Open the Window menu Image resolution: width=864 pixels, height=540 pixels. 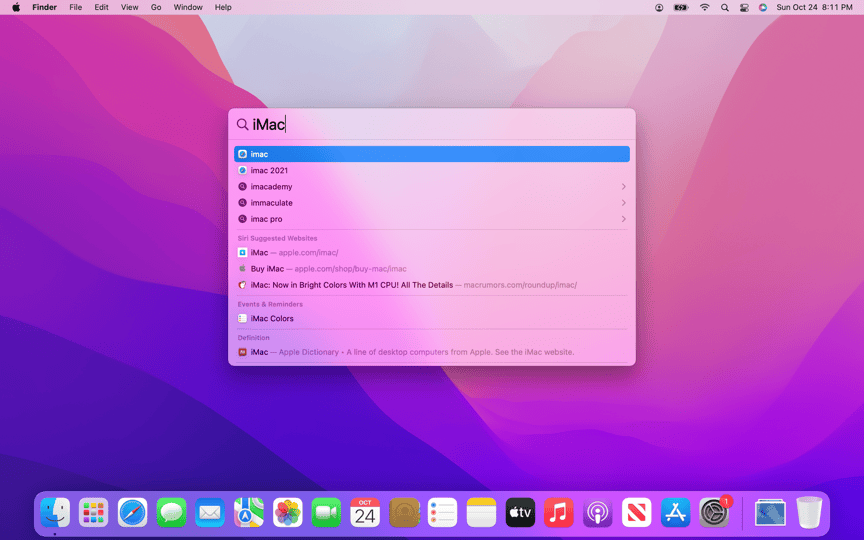click(188, 7)
